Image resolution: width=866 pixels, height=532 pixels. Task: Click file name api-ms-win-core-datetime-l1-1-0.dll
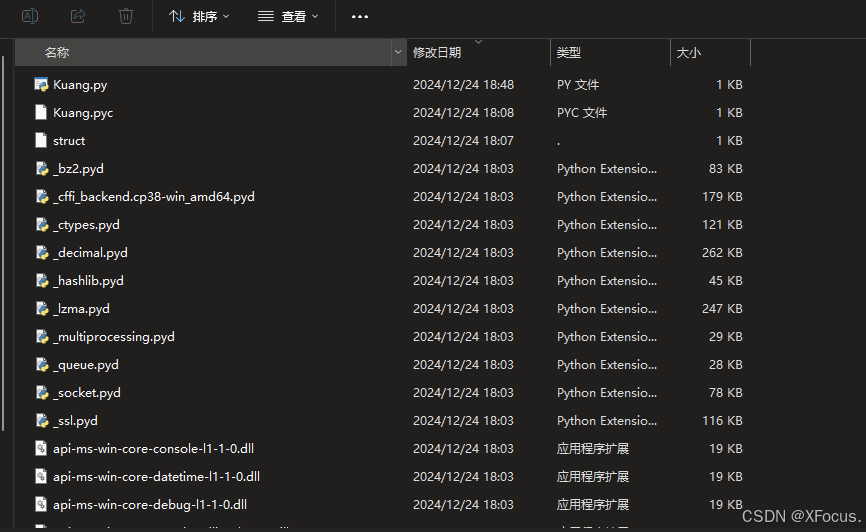[156, 476]
